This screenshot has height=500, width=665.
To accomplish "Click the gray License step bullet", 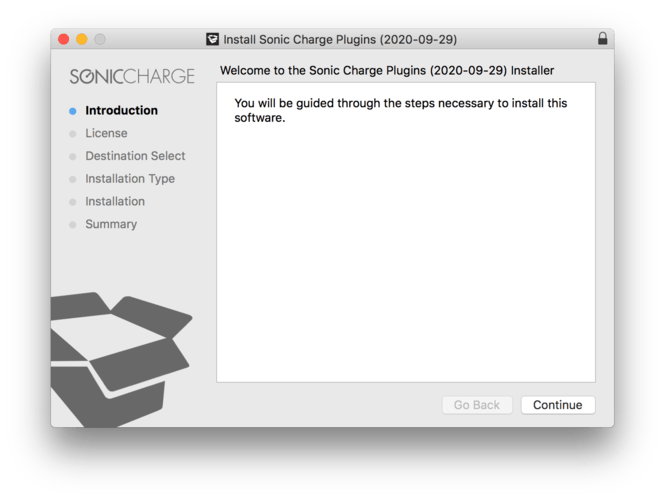I will point(73,134).
